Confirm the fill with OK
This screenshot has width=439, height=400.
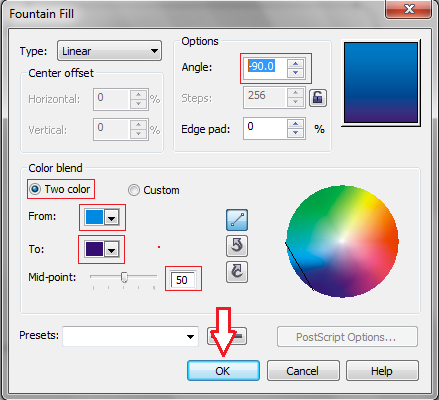coord(223,371)
